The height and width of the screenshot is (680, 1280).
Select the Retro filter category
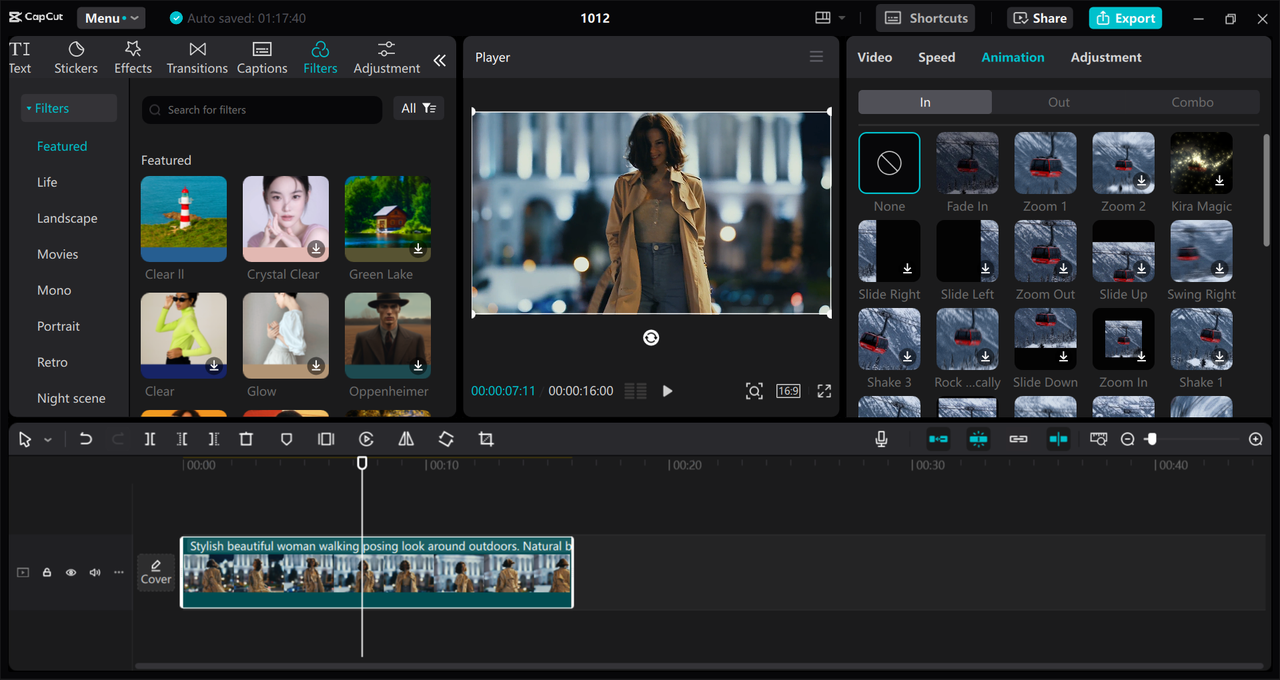click(x=52, y=362)
